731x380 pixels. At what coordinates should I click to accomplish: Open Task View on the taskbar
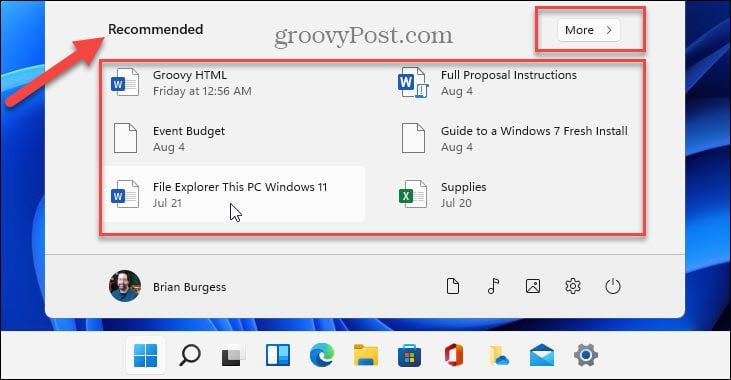tap(233, 356)
